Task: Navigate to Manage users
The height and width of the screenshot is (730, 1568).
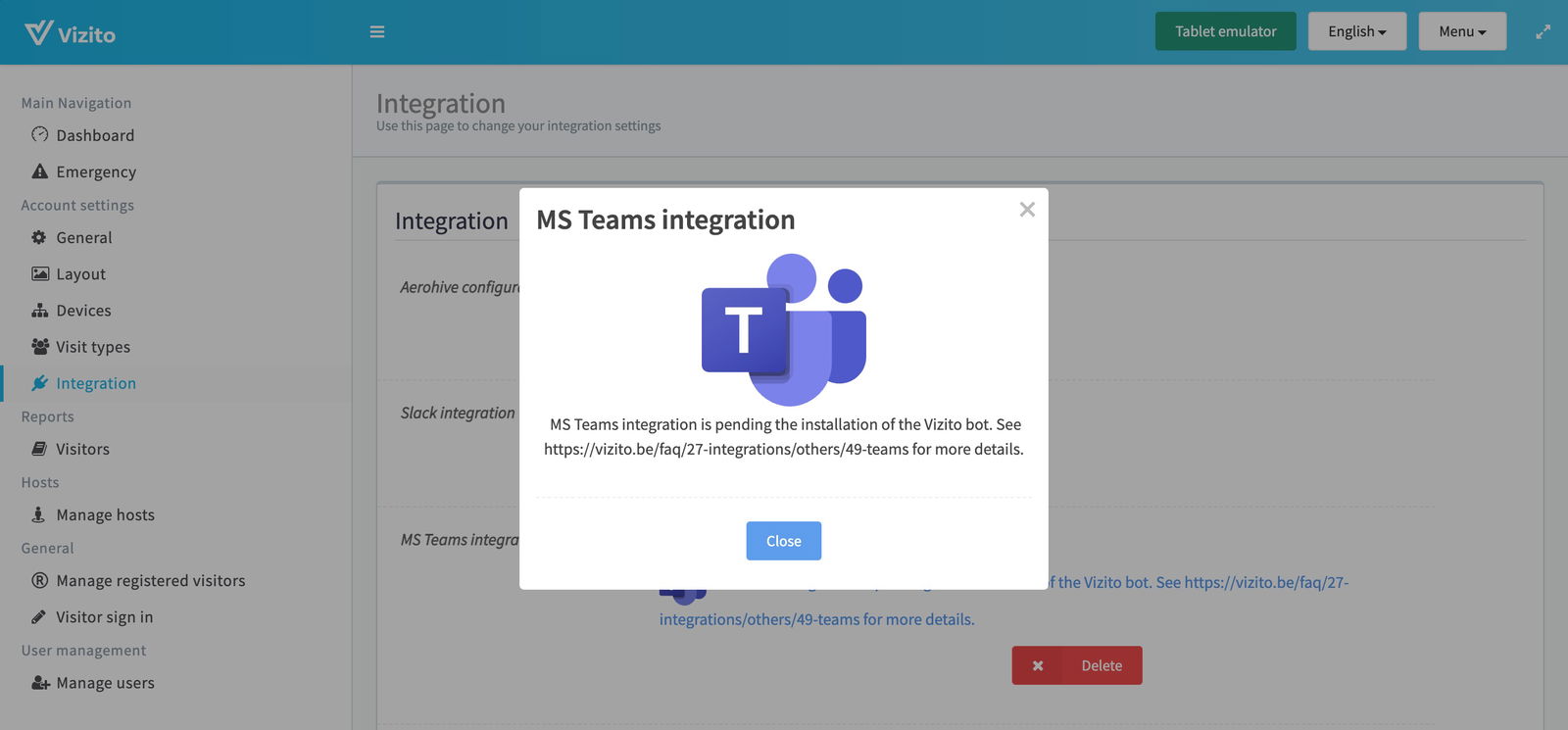Action: [105, 683]
